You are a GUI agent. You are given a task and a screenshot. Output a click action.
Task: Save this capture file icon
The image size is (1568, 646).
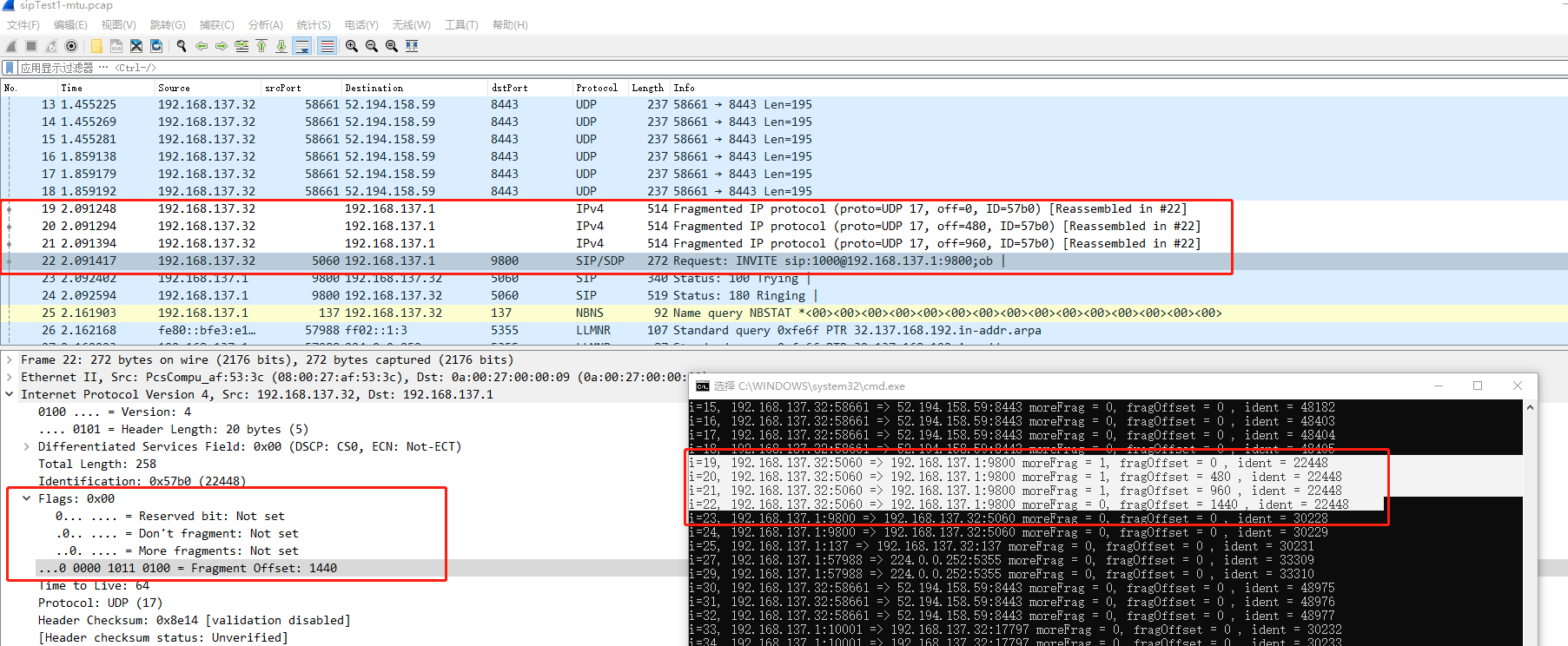tap(116, 46)
